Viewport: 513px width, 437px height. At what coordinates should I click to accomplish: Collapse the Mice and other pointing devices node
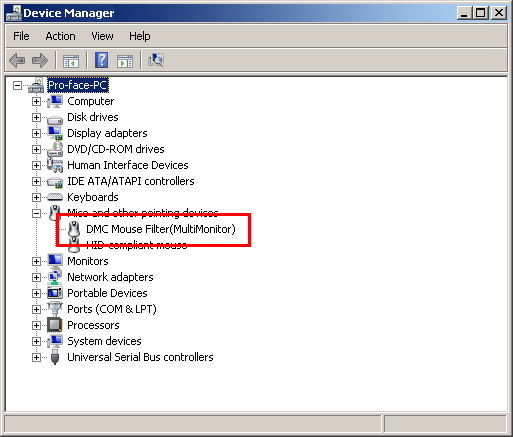pos(36,213)
